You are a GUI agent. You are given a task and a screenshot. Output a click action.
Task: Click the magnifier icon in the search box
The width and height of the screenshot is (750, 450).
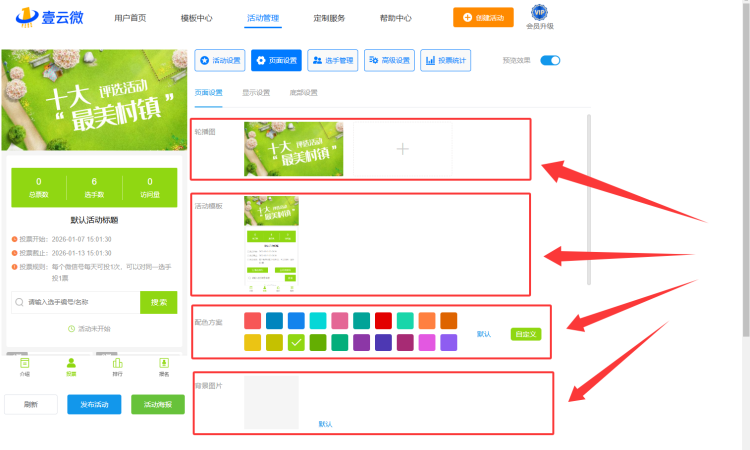(19, 302)
